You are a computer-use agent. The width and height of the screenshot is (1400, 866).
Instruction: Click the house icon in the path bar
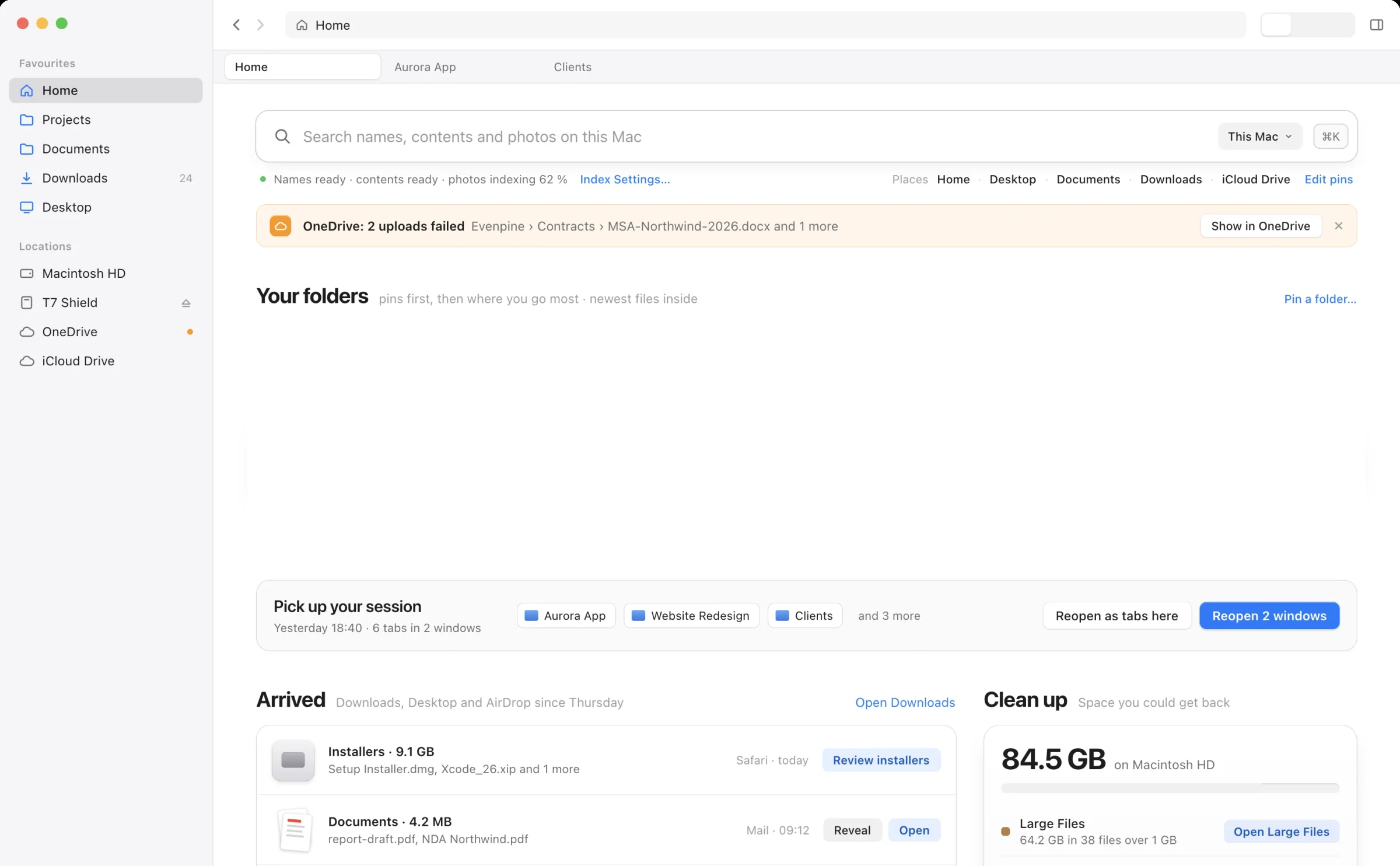point(302,25)
